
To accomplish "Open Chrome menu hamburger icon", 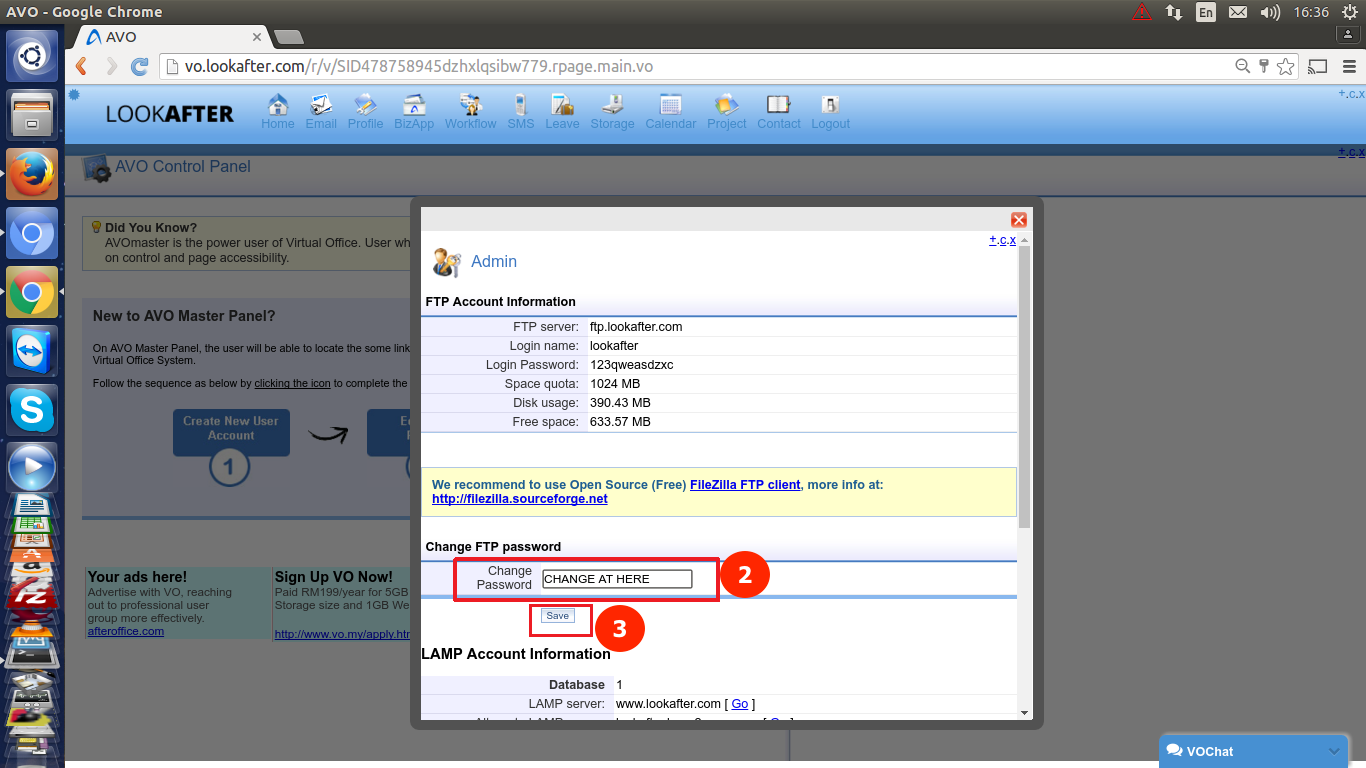I will [x=1347, y=67].
